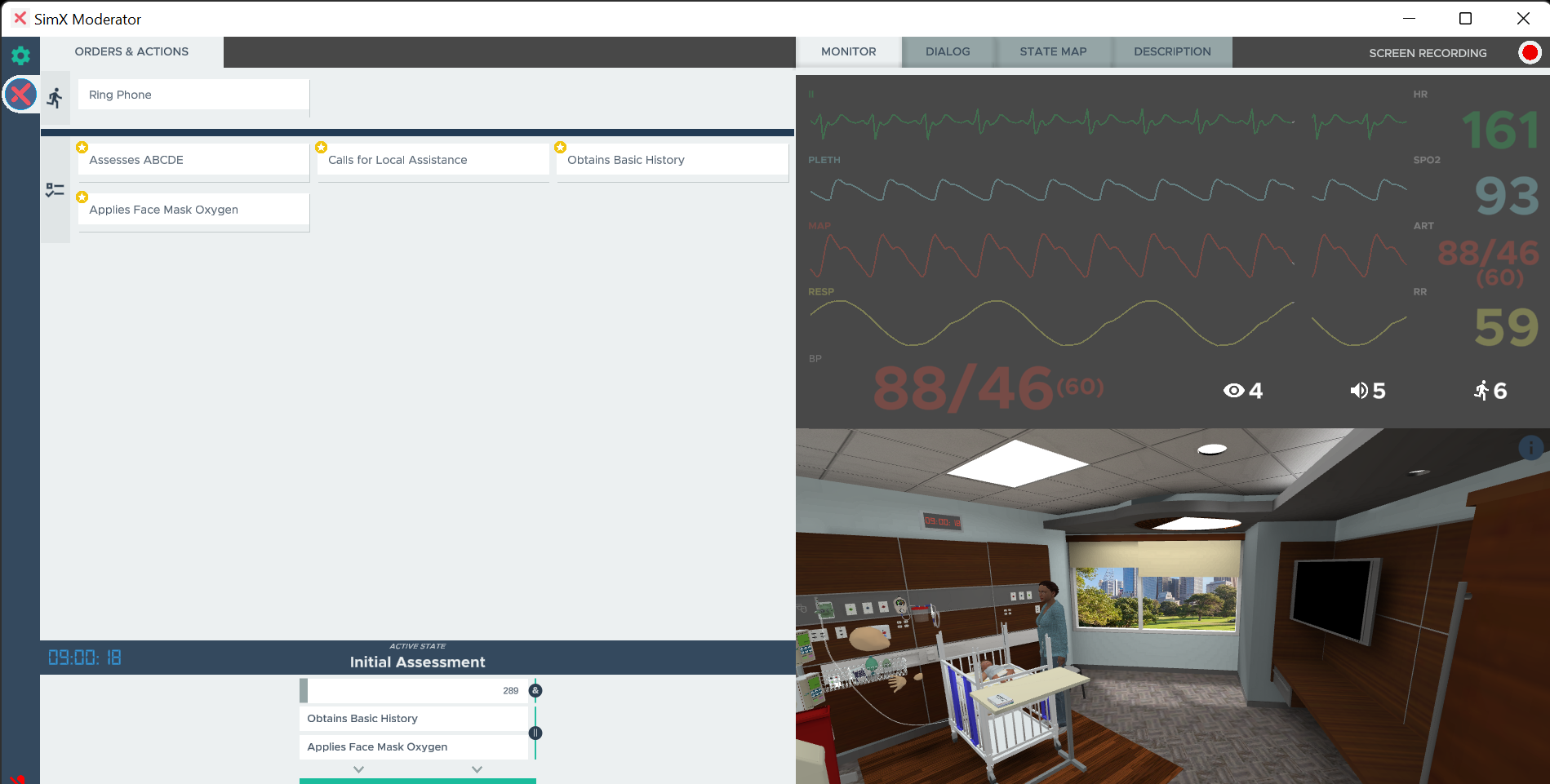Open the info icon over the room view
This screenshot has height=784, width=1550.
tap(1530, 447)
